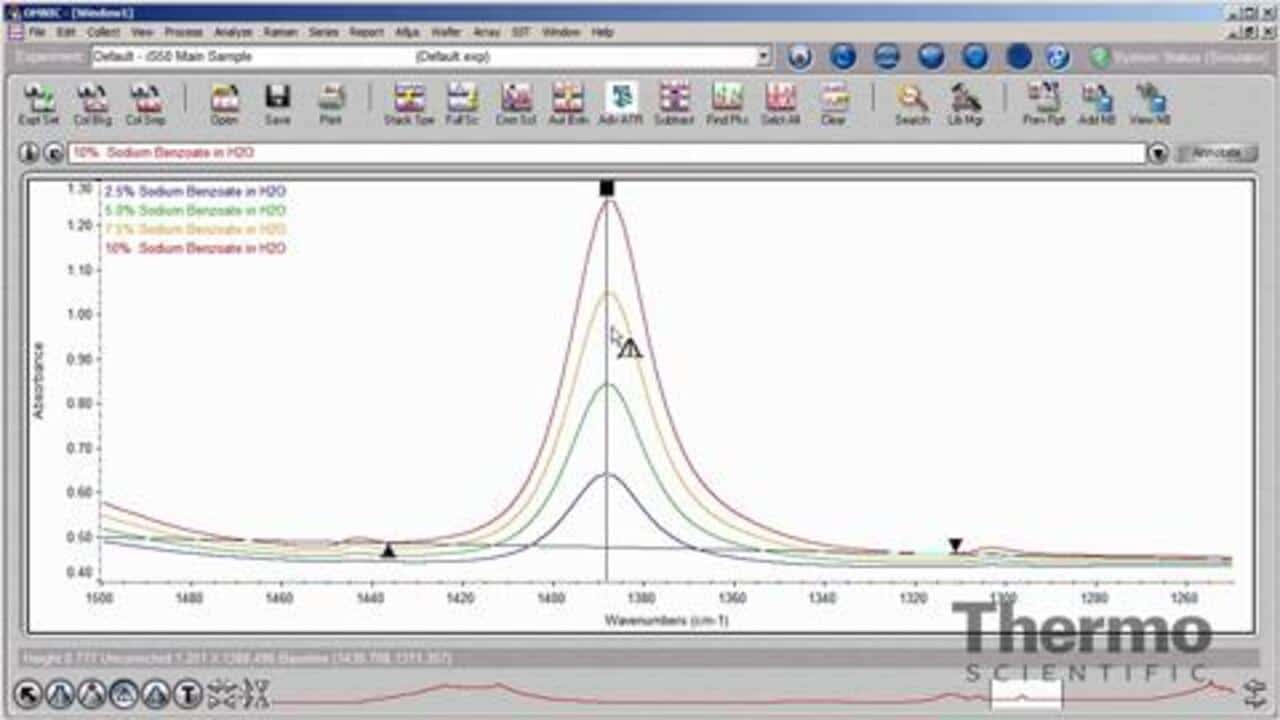Click the Subtract toolbar icon

[674, 103]
